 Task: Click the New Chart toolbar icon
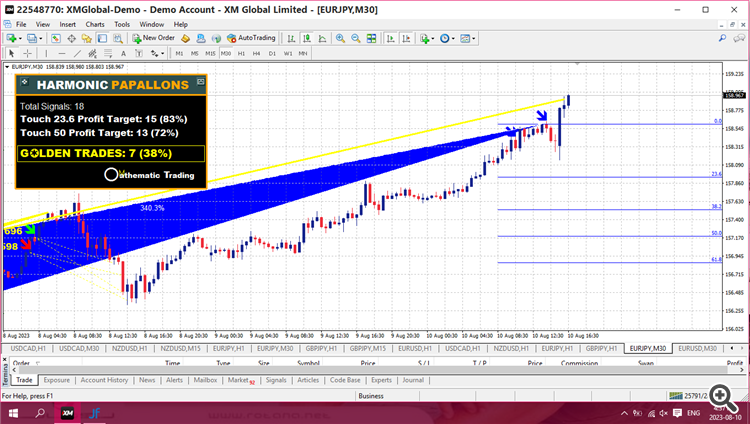11,38
